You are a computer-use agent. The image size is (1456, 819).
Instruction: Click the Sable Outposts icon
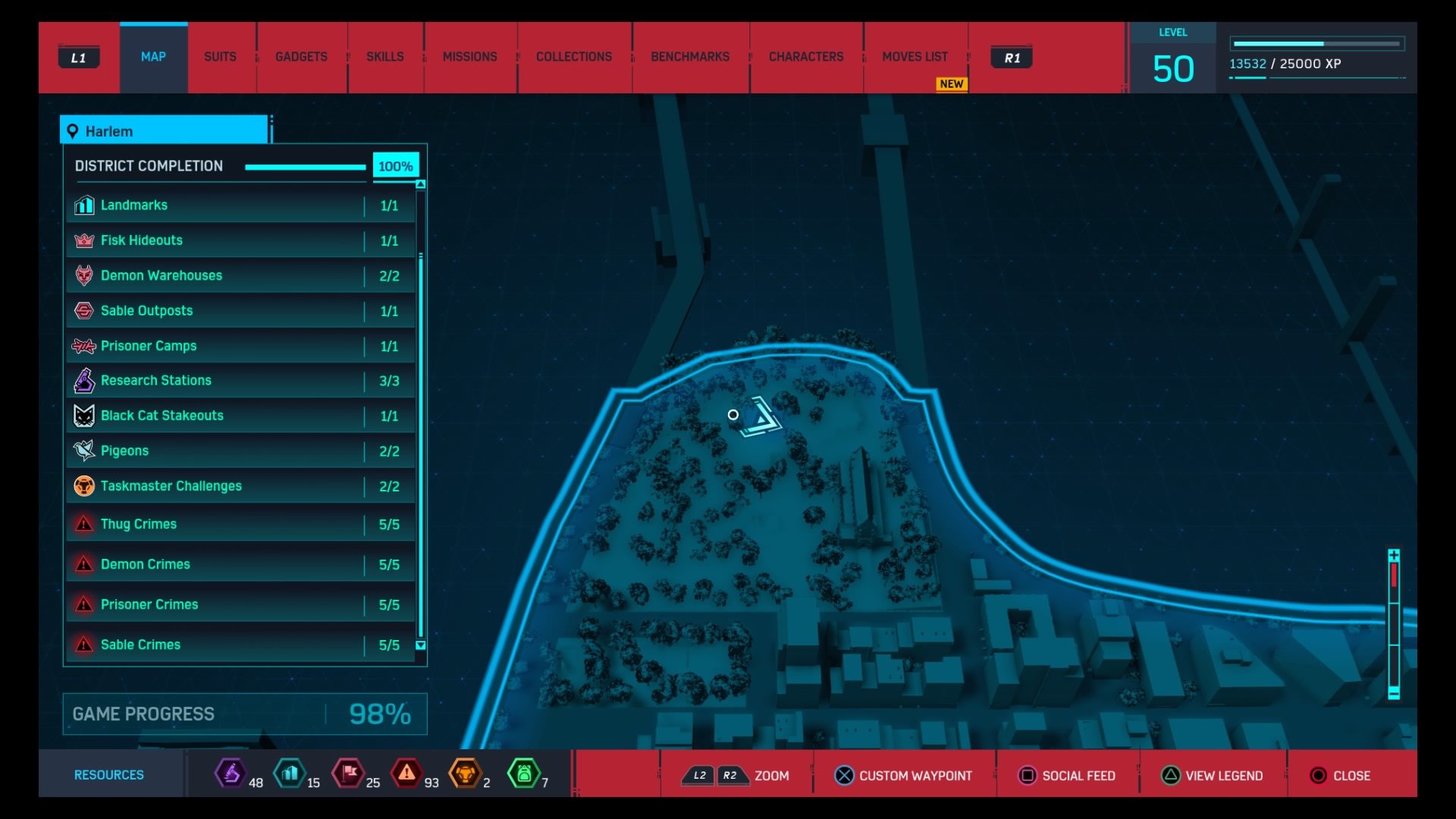(85, 310)
